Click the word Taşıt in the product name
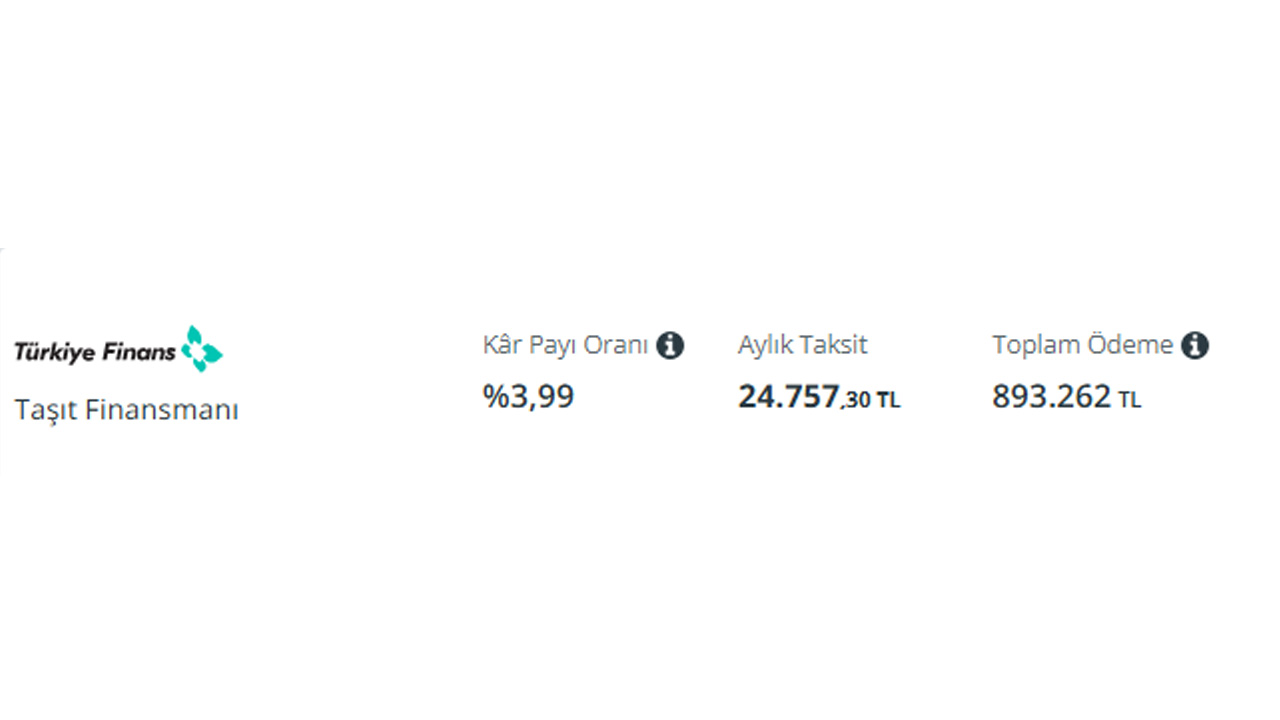Screen dimensions: 1280x720 click(x=46, y=410)
